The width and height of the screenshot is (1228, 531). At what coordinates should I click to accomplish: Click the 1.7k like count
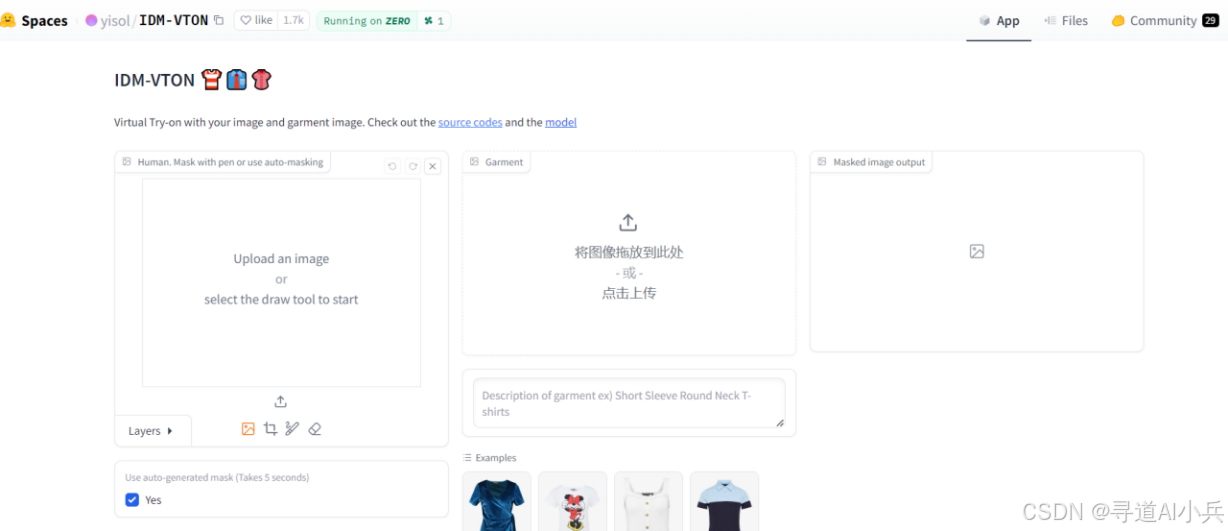[x=294, y=20]
